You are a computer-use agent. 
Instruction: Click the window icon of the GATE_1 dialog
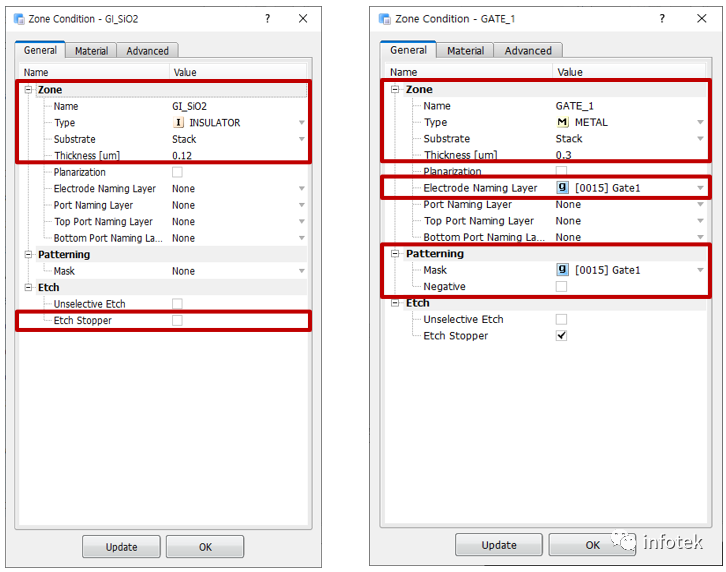point(385,19)
